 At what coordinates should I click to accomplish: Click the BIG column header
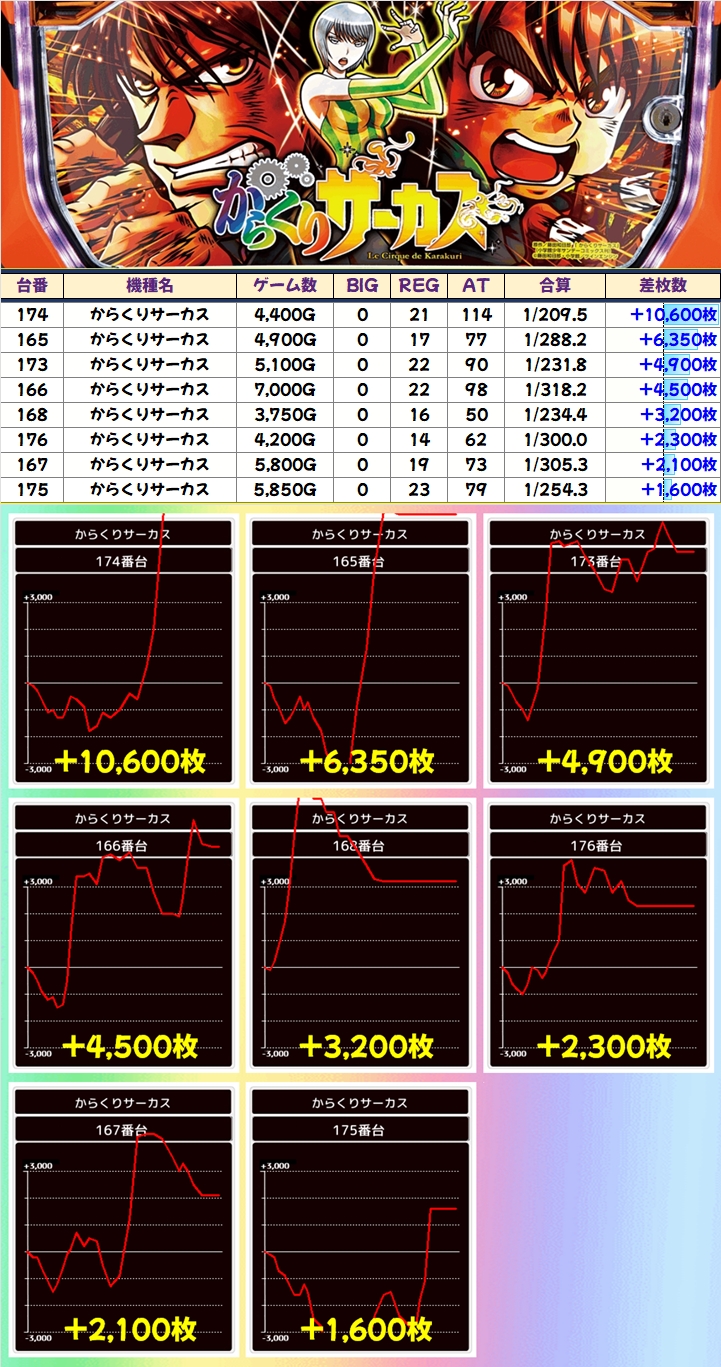(362, 285)
